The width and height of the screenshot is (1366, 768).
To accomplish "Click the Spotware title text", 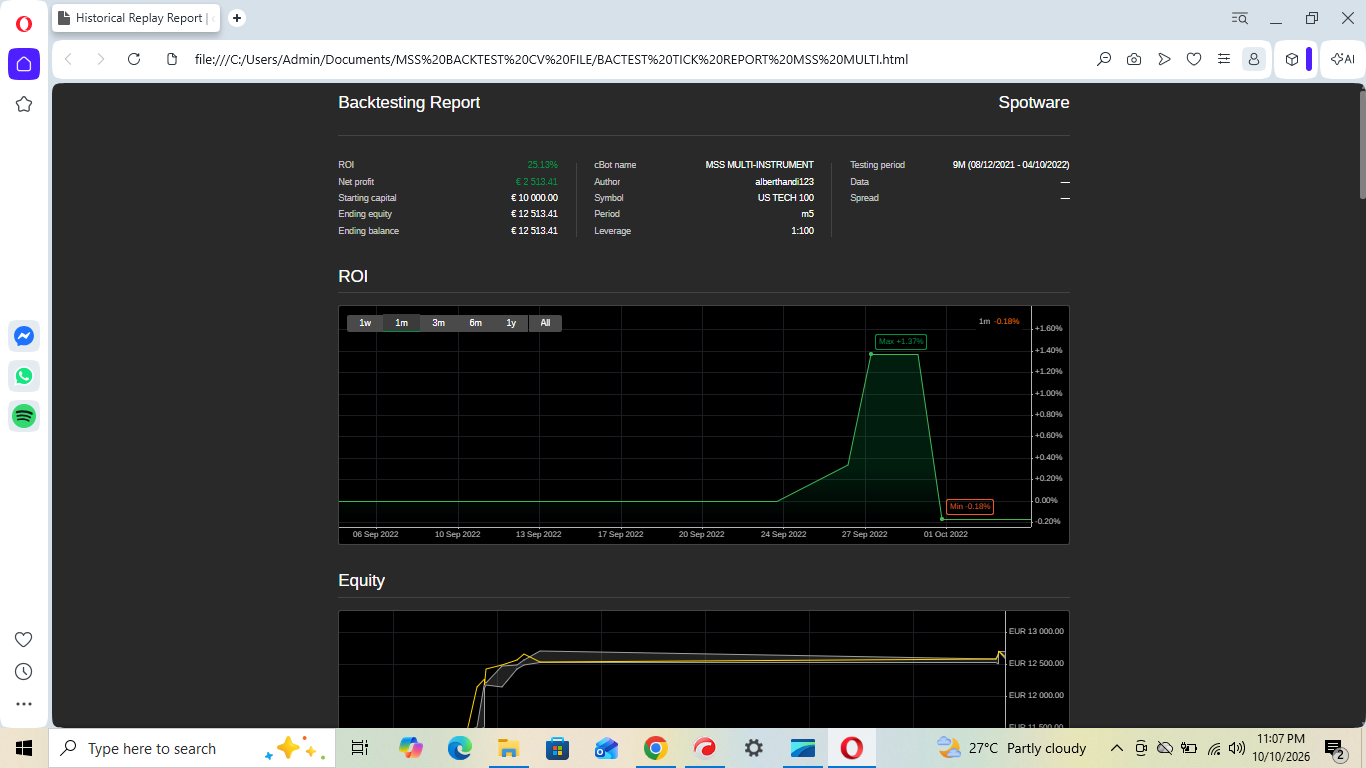I will pos(1034,102).
